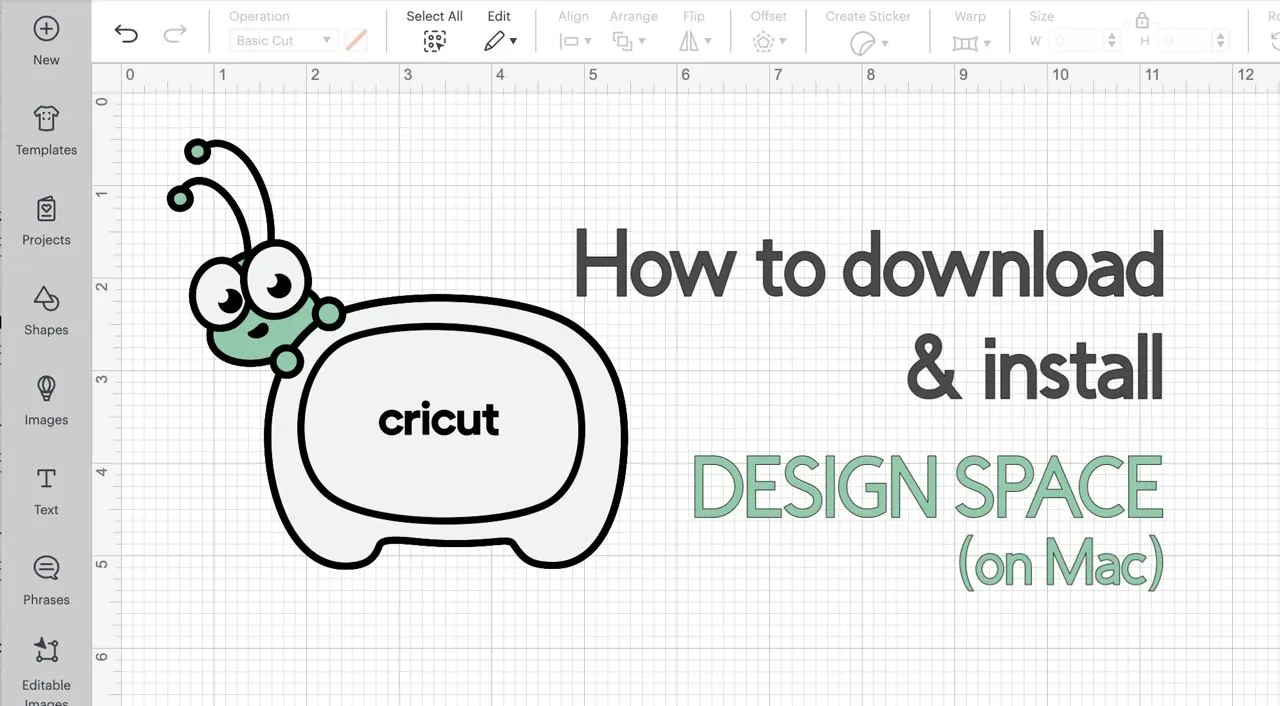Redo the last undone action
Image resolution: width=1280 pixels, height=706 pixels.
[175, 33]
